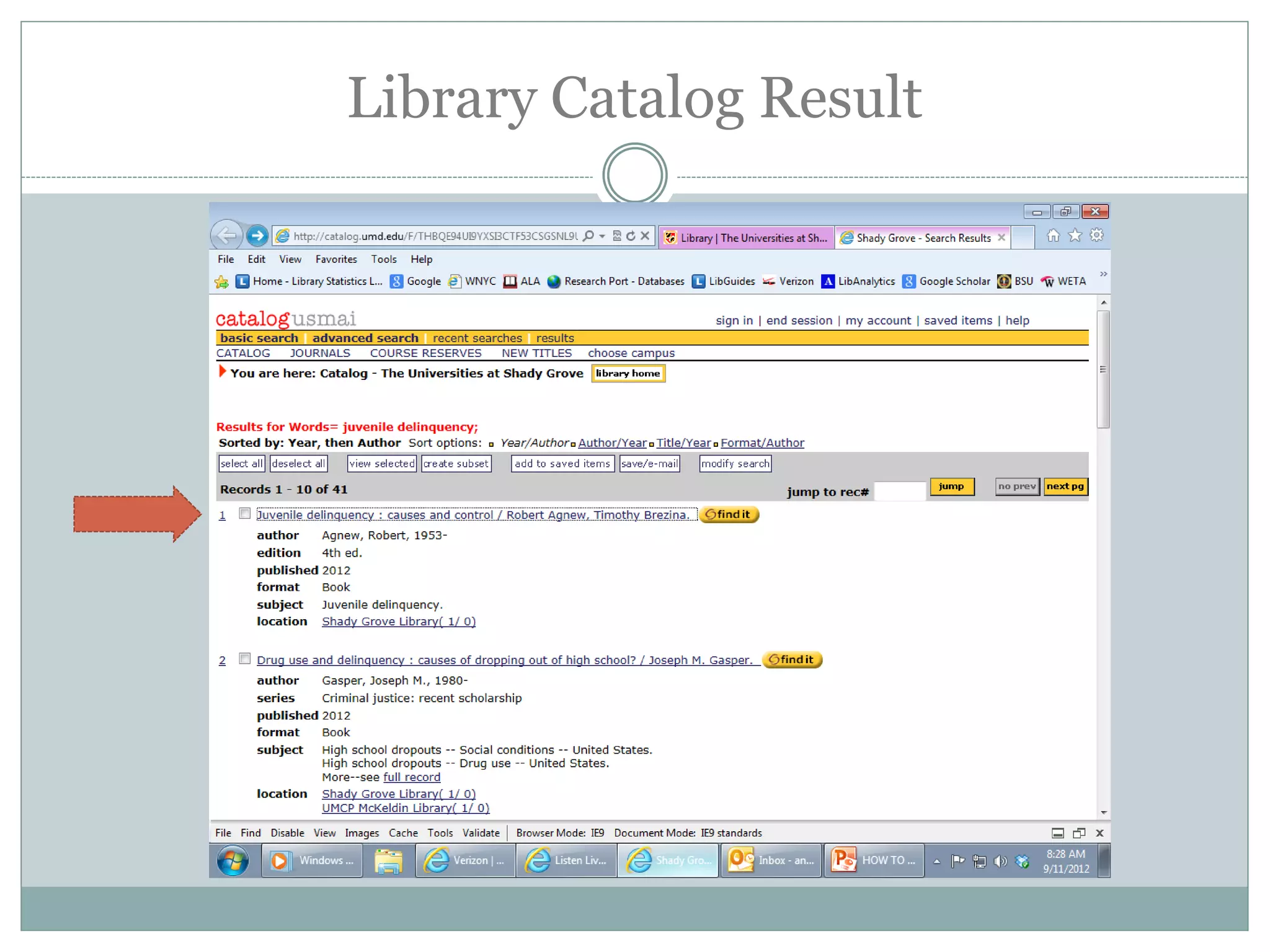Open the Edit menu
The width and height of the screenshot is (1270, 952).
pos(256,260)
